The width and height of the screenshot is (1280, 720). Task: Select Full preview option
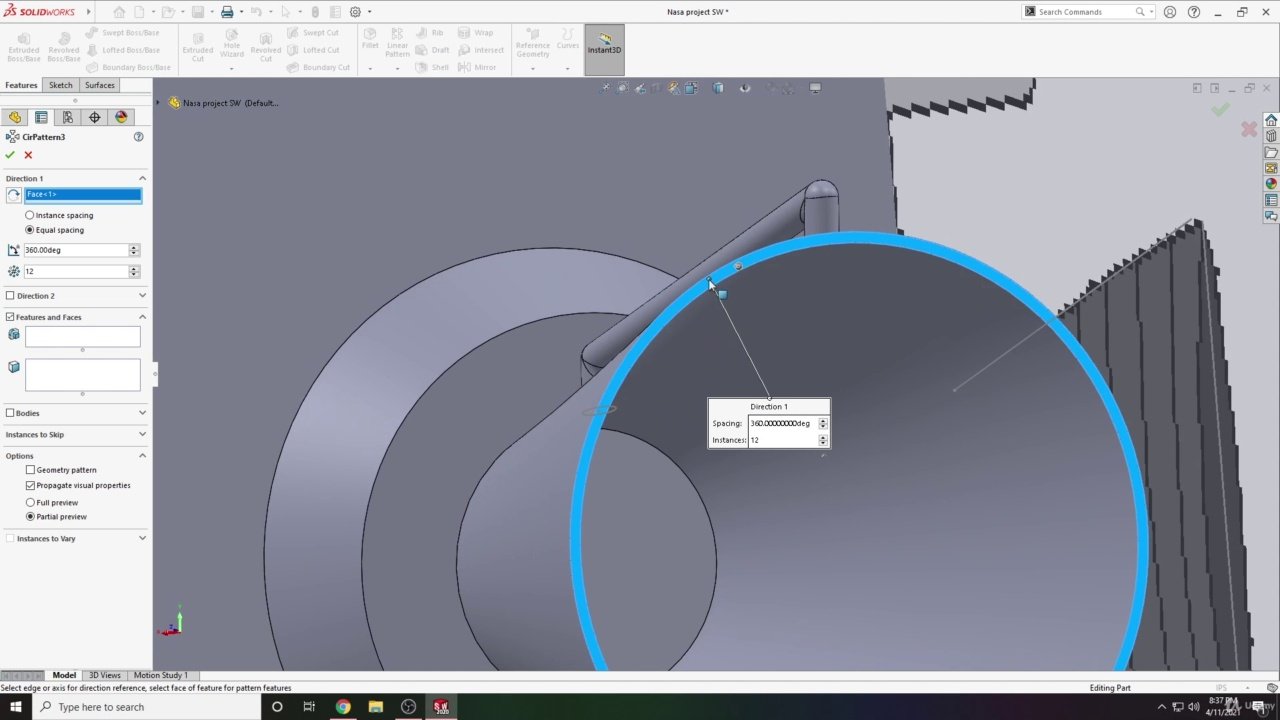click(30, 503)
